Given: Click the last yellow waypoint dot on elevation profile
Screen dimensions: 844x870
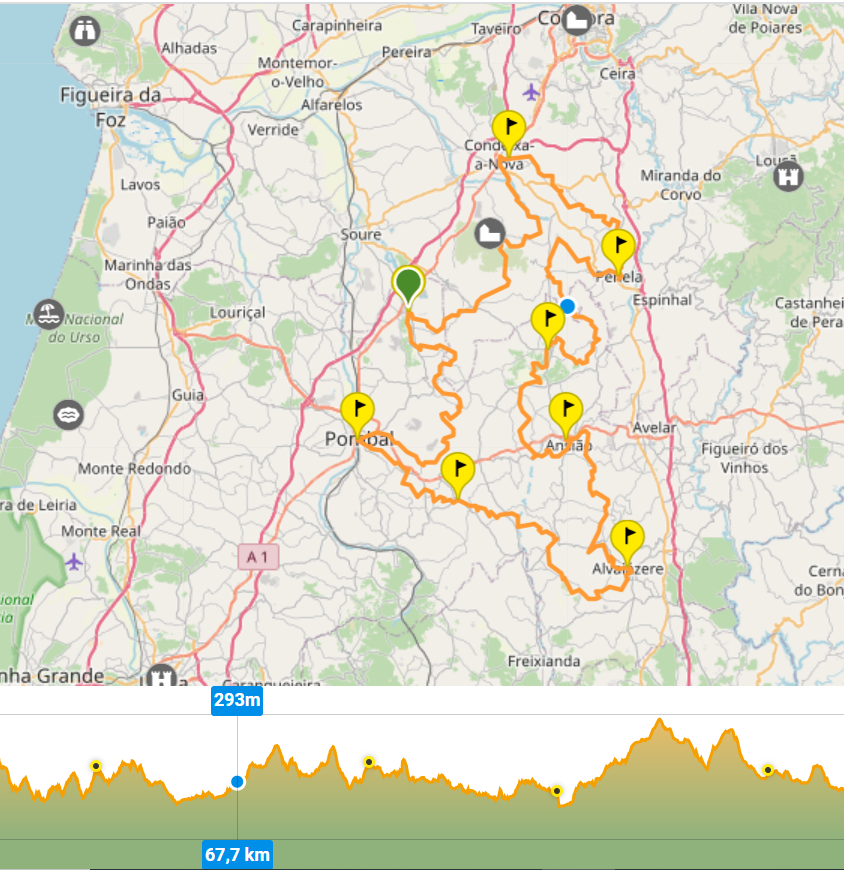Looking at the screenshot, I should point(767,769).
